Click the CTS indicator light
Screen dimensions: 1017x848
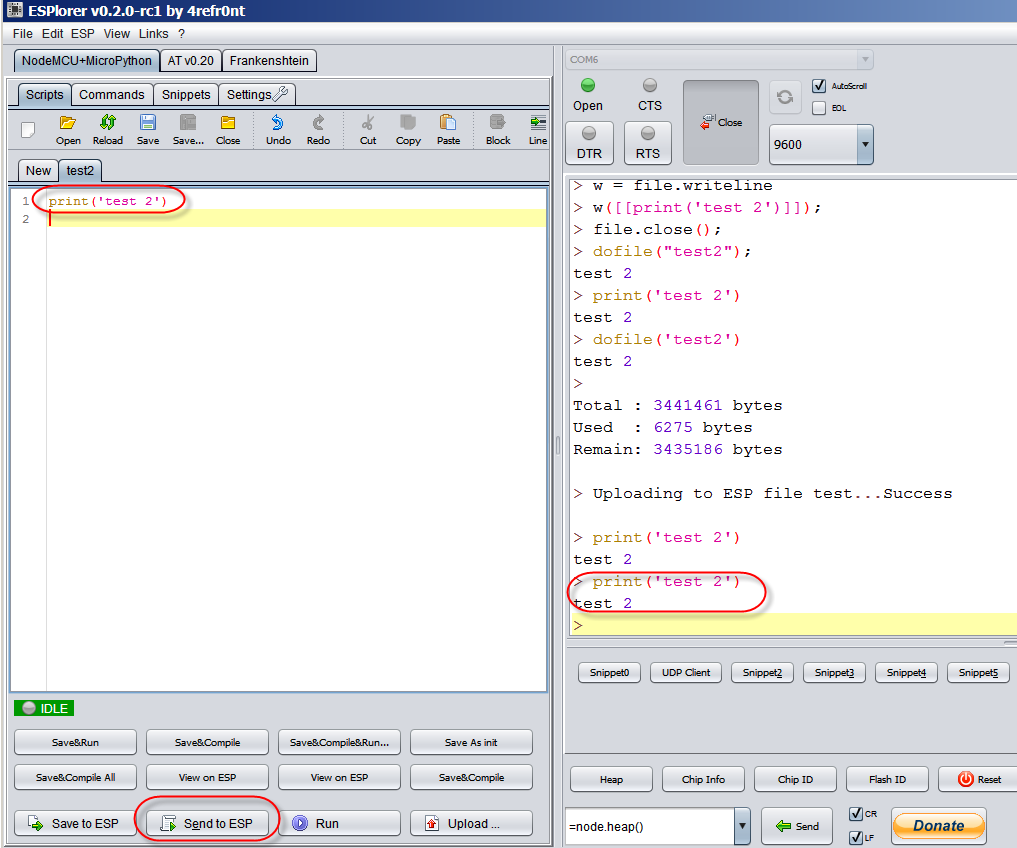tap(649, 85)
